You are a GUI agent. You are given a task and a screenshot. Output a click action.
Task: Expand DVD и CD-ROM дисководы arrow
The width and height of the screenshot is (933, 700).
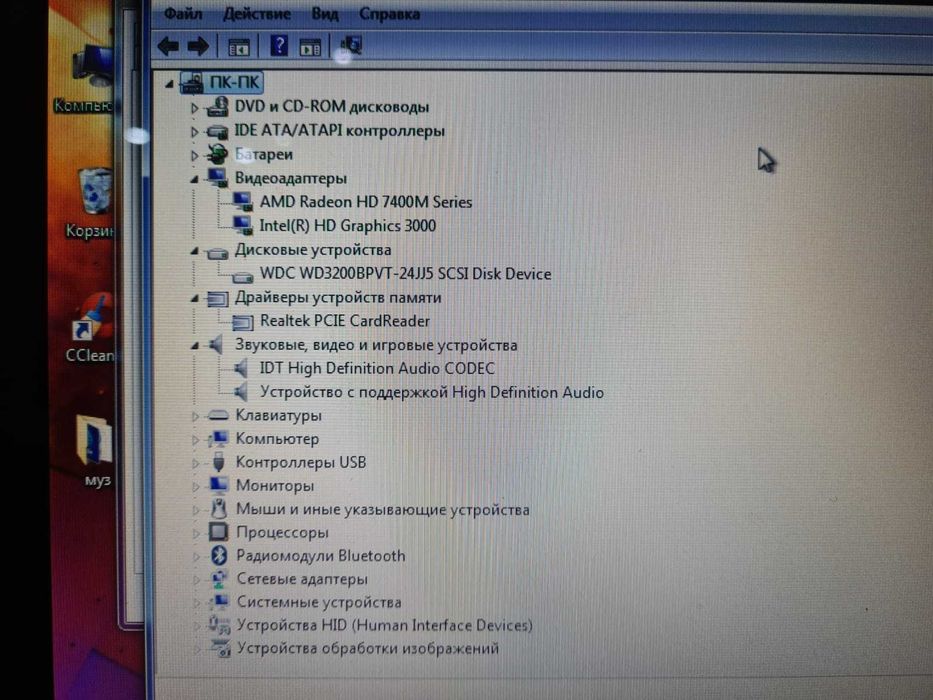pos(195,108)
